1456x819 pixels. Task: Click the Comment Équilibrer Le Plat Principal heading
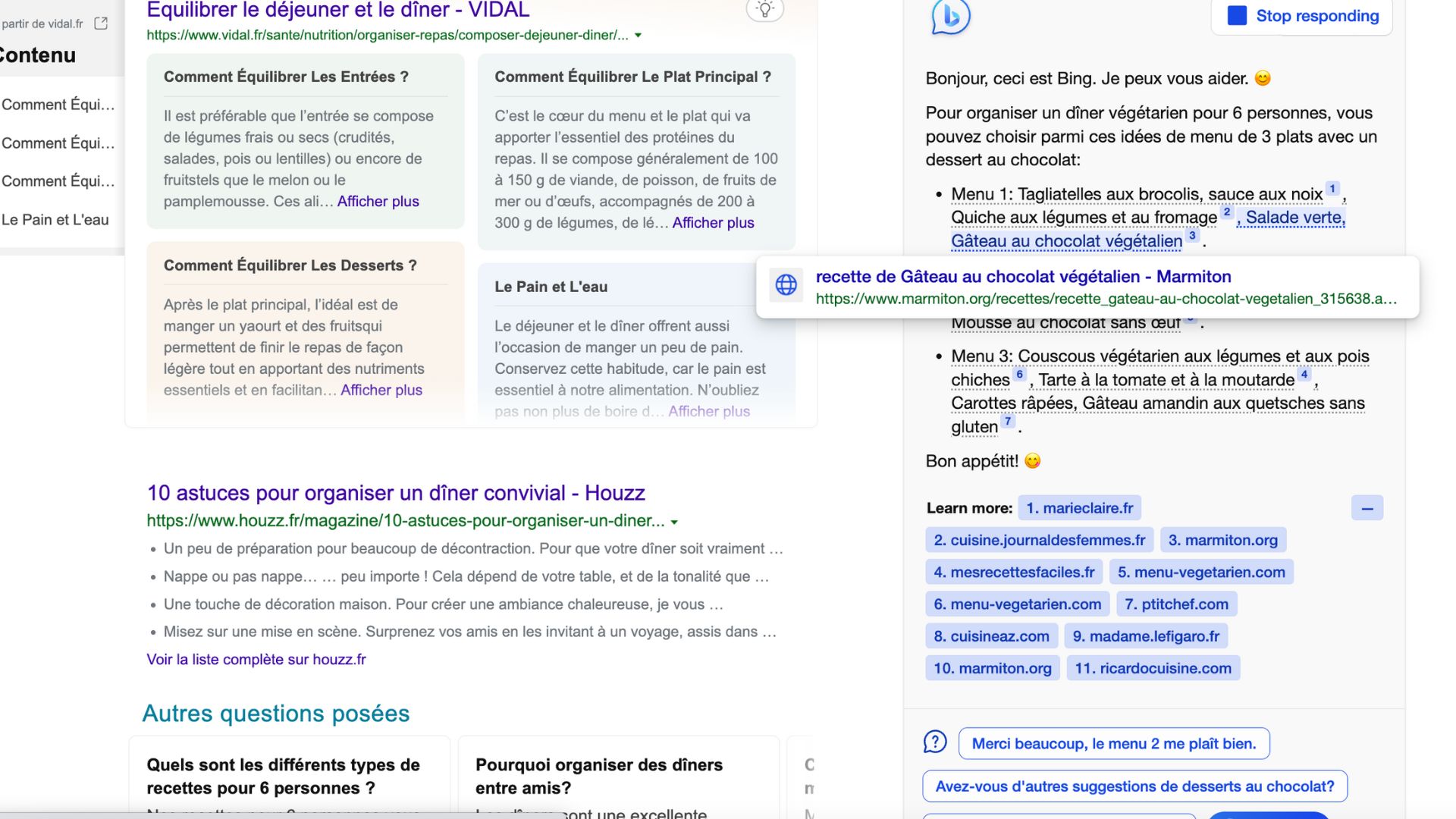coord(632,77)
